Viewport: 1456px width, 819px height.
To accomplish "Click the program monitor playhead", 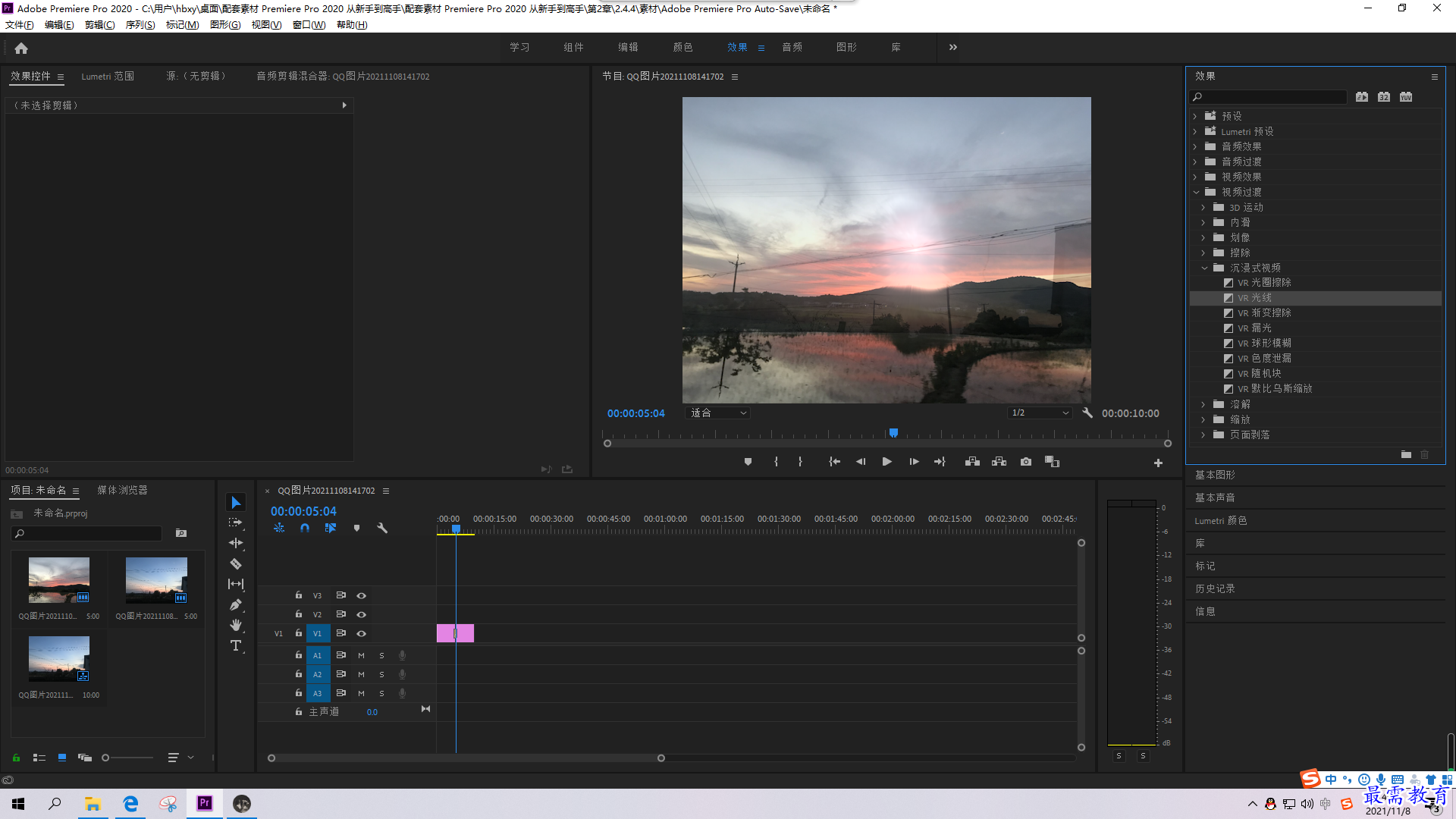I will click(893, 433).
